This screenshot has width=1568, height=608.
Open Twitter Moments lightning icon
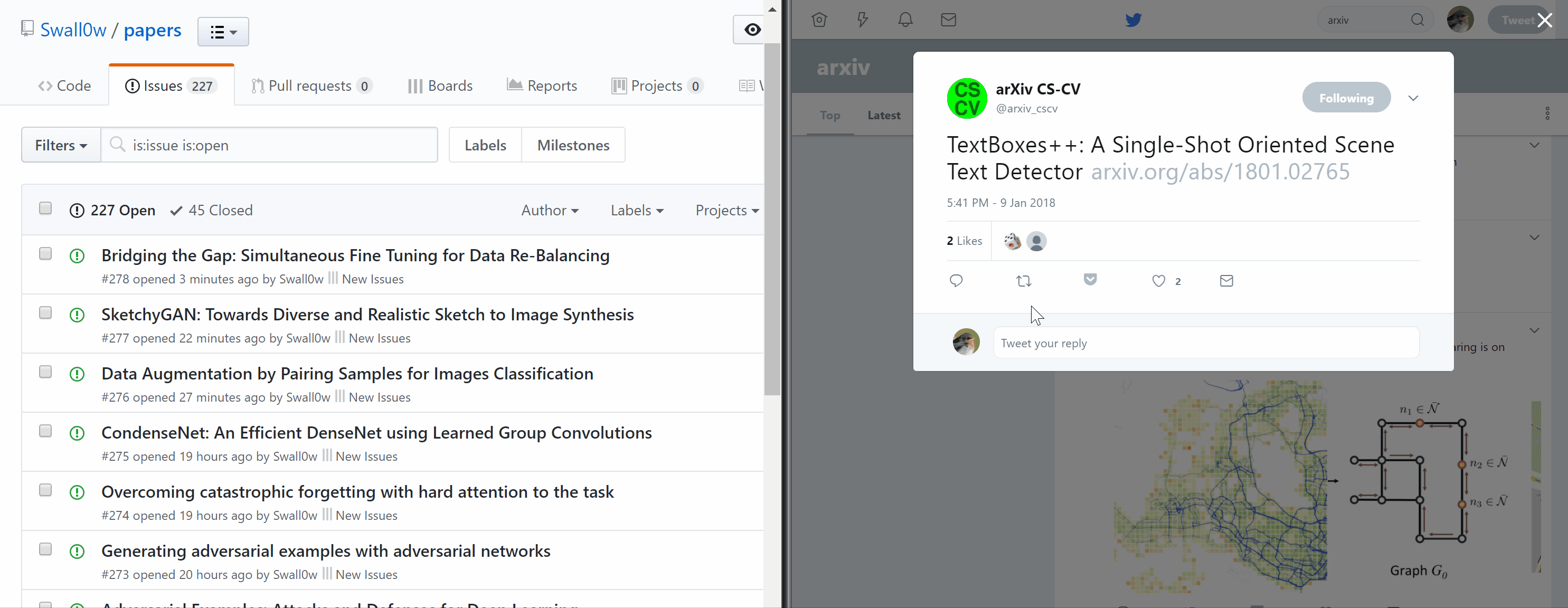click(x=863, y=20)
